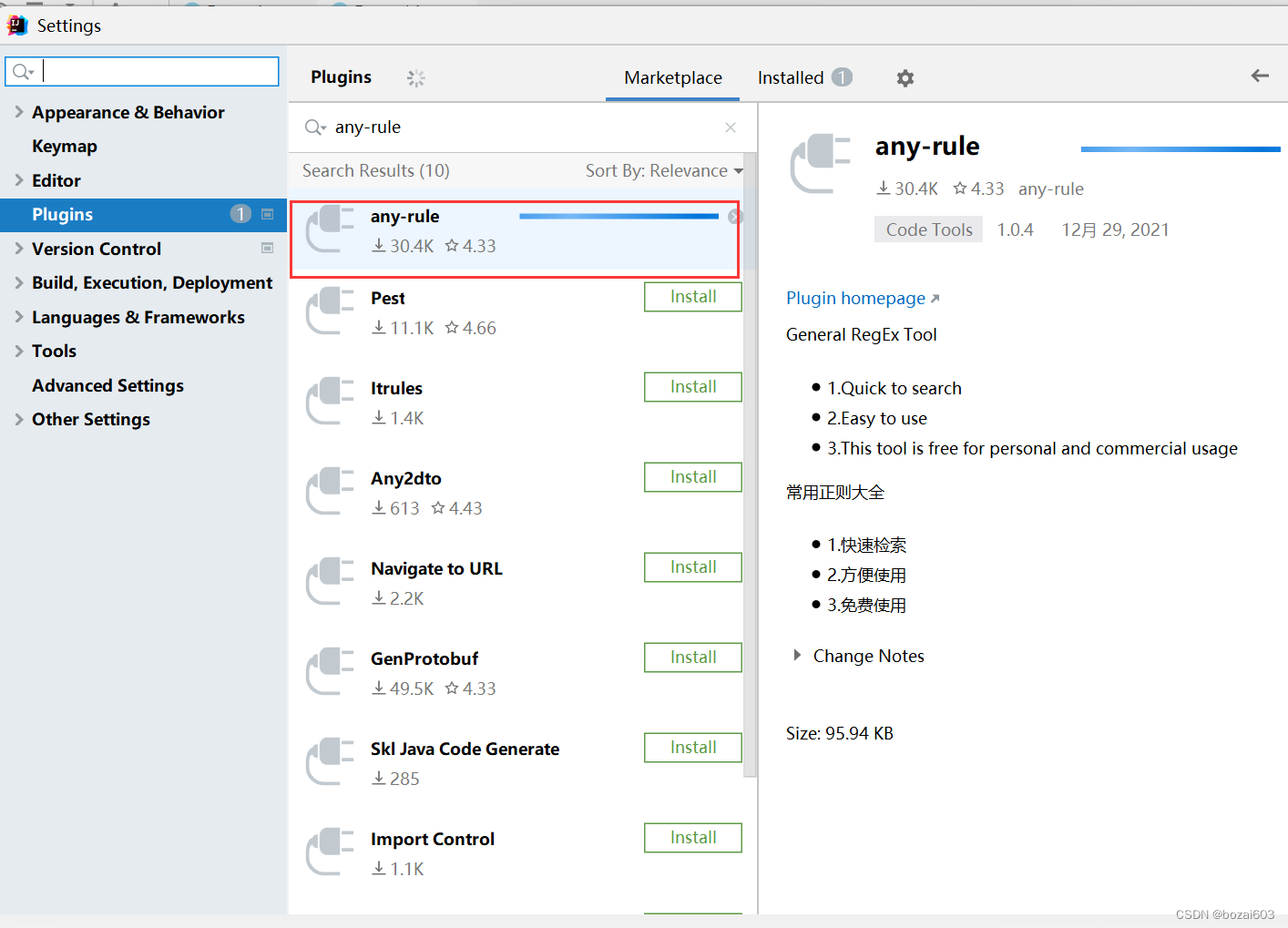Click the 'Size: 95.94 KB' text
The image size is (1288, 928).
pos(840,733)
